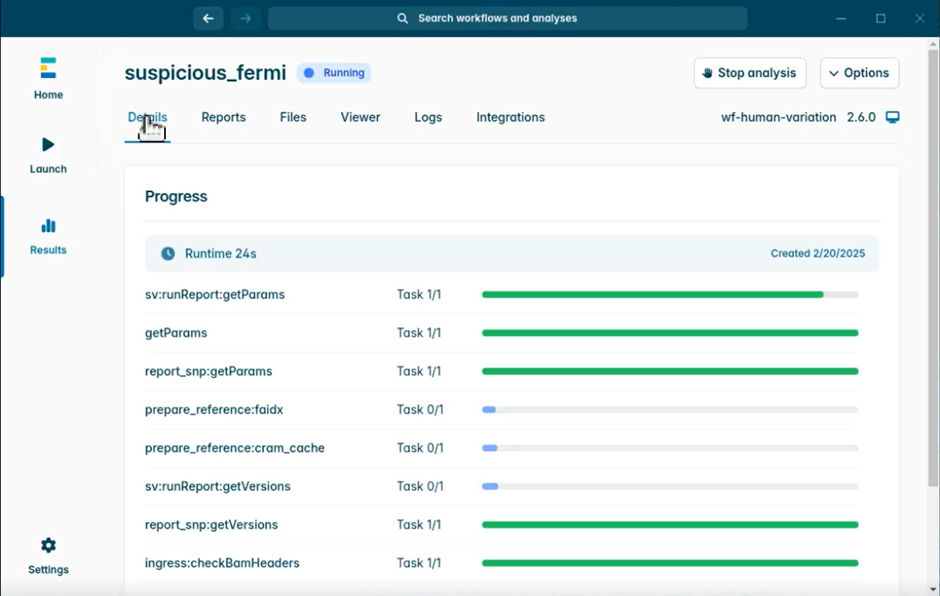Screen dimensions: 940x596
Task: Click sv:runReport:getParams progress bar
Action: [670, 294]
